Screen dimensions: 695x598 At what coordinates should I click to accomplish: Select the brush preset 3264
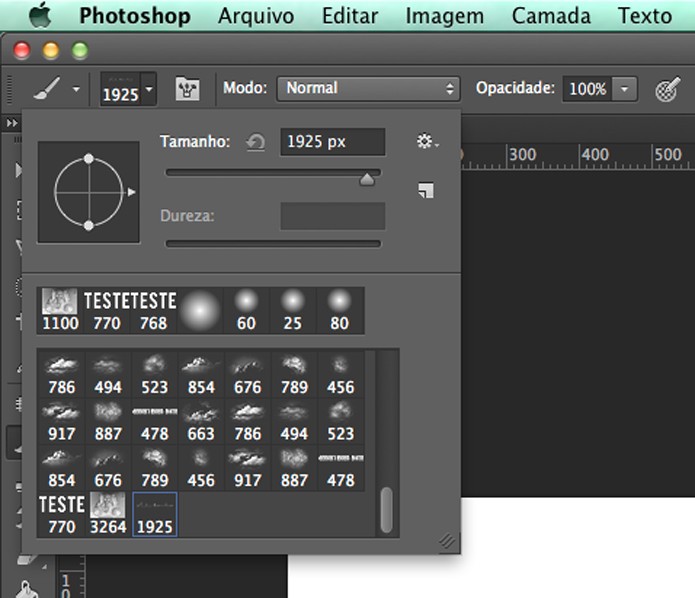click(x=108, y=514)
